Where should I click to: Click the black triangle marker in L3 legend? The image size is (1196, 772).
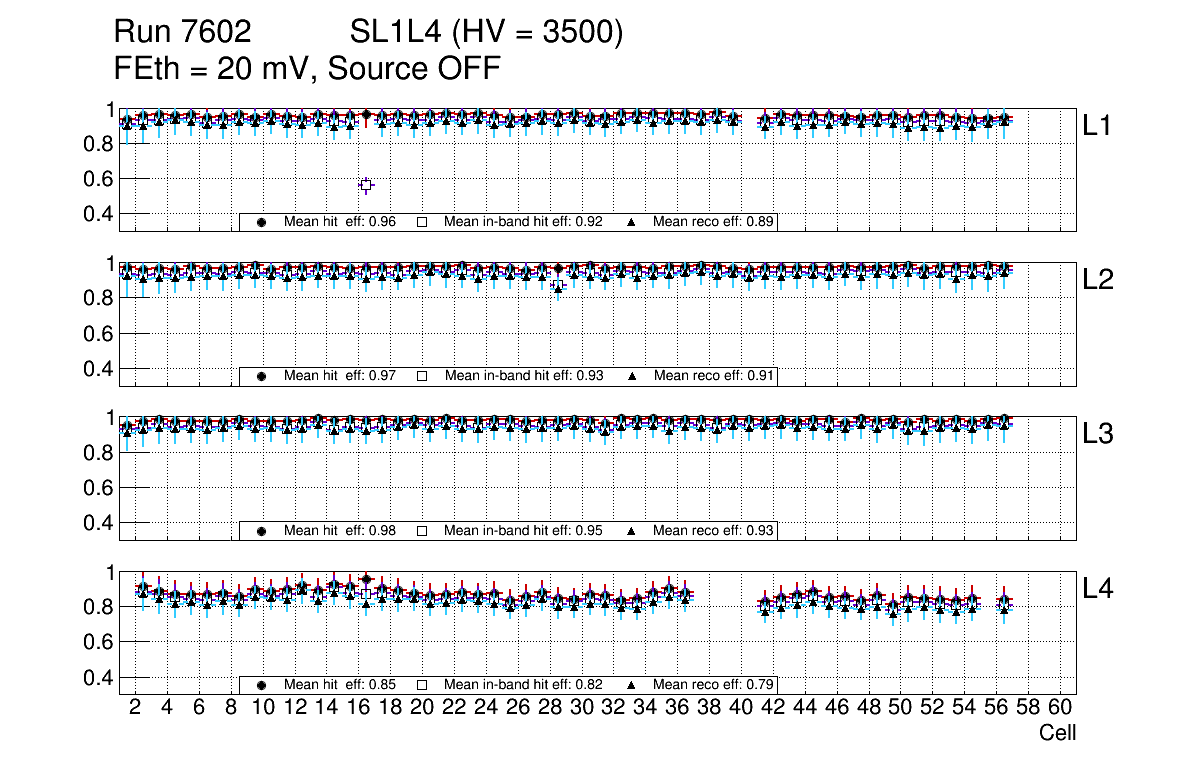[631, 531]
